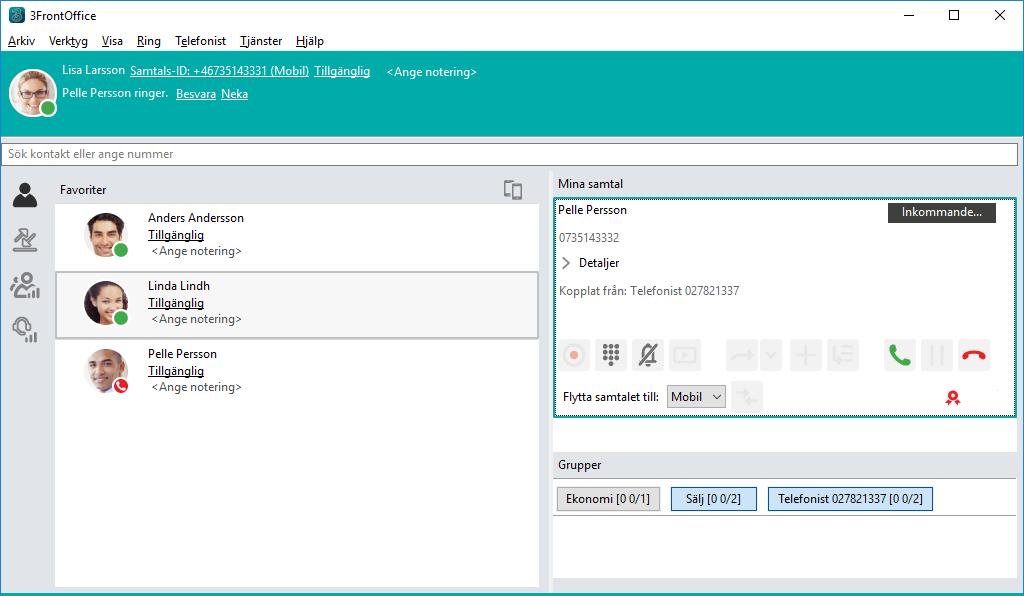The height and width of the screenshot is (596, 1024).
Task: Select Pelle Persson name in Favoriter
Action: coord(182,354)
